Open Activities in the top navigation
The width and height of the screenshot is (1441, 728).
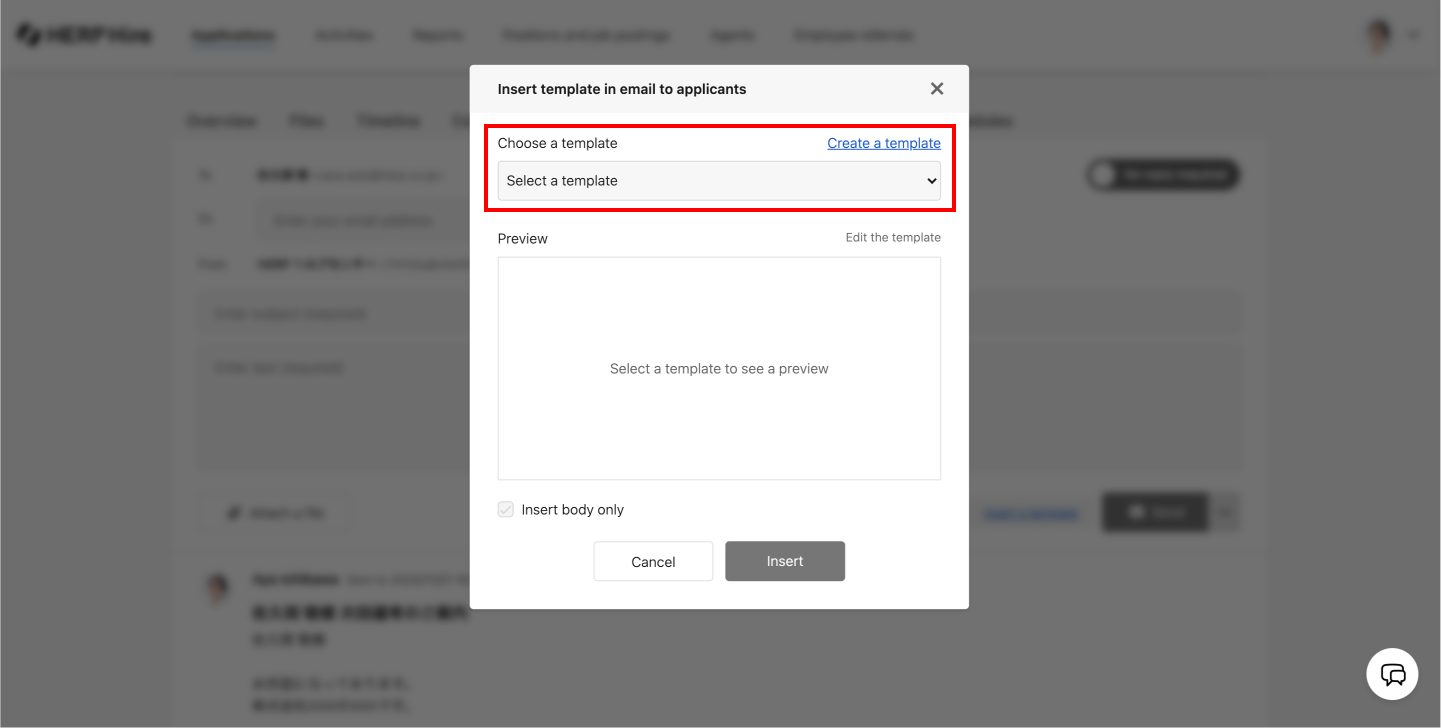point(344,36)
